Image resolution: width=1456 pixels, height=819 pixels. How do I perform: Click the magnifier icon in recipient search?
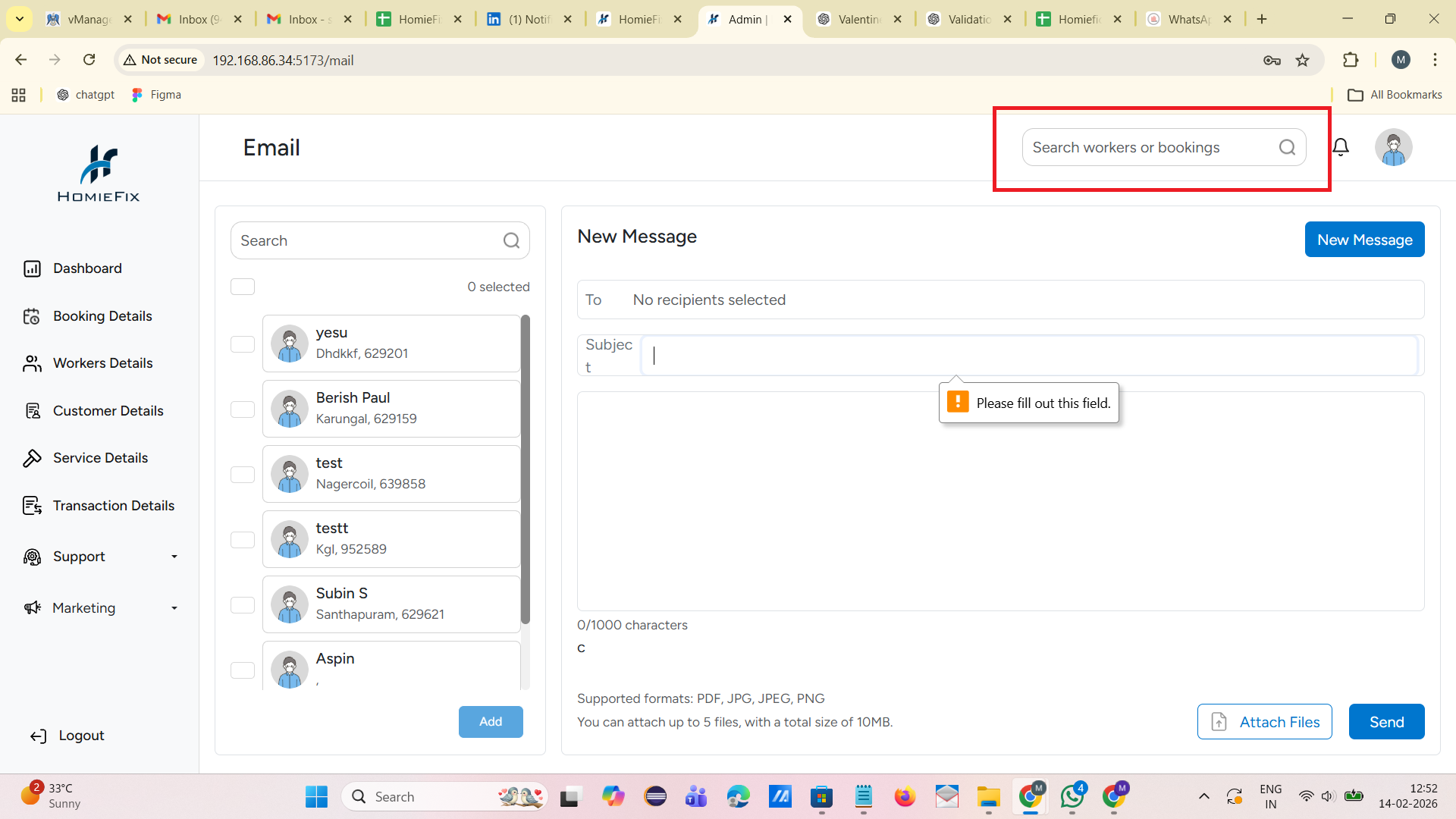pyautogui.click(x=511, y=240)
